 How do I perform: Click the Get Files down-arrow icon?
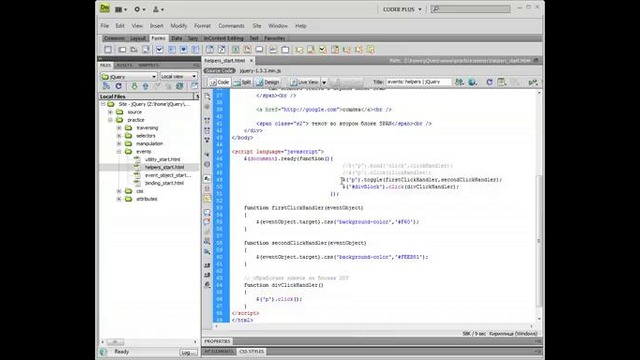[x=134, y=86]
